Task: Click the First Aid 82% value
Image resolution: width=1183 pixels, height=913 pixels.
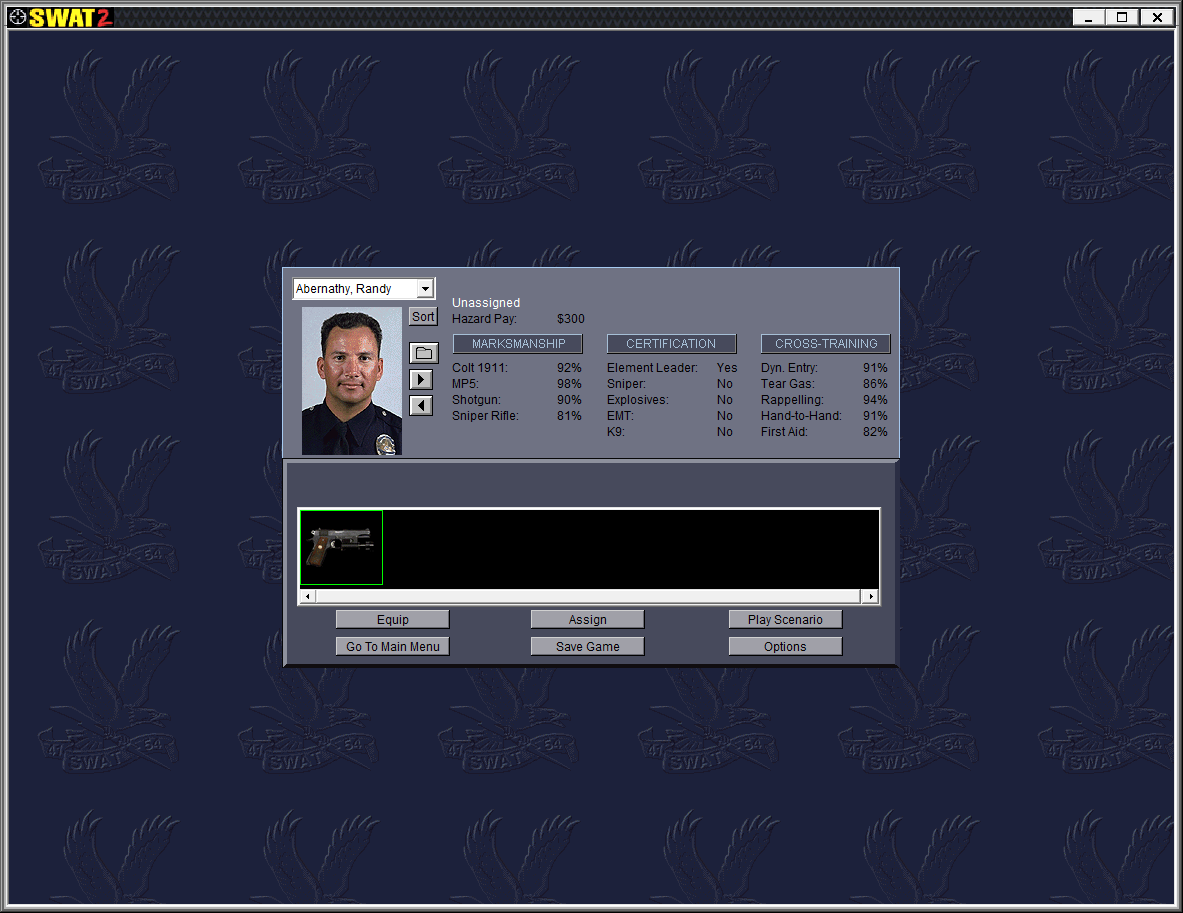Action: tap(875, 432)
